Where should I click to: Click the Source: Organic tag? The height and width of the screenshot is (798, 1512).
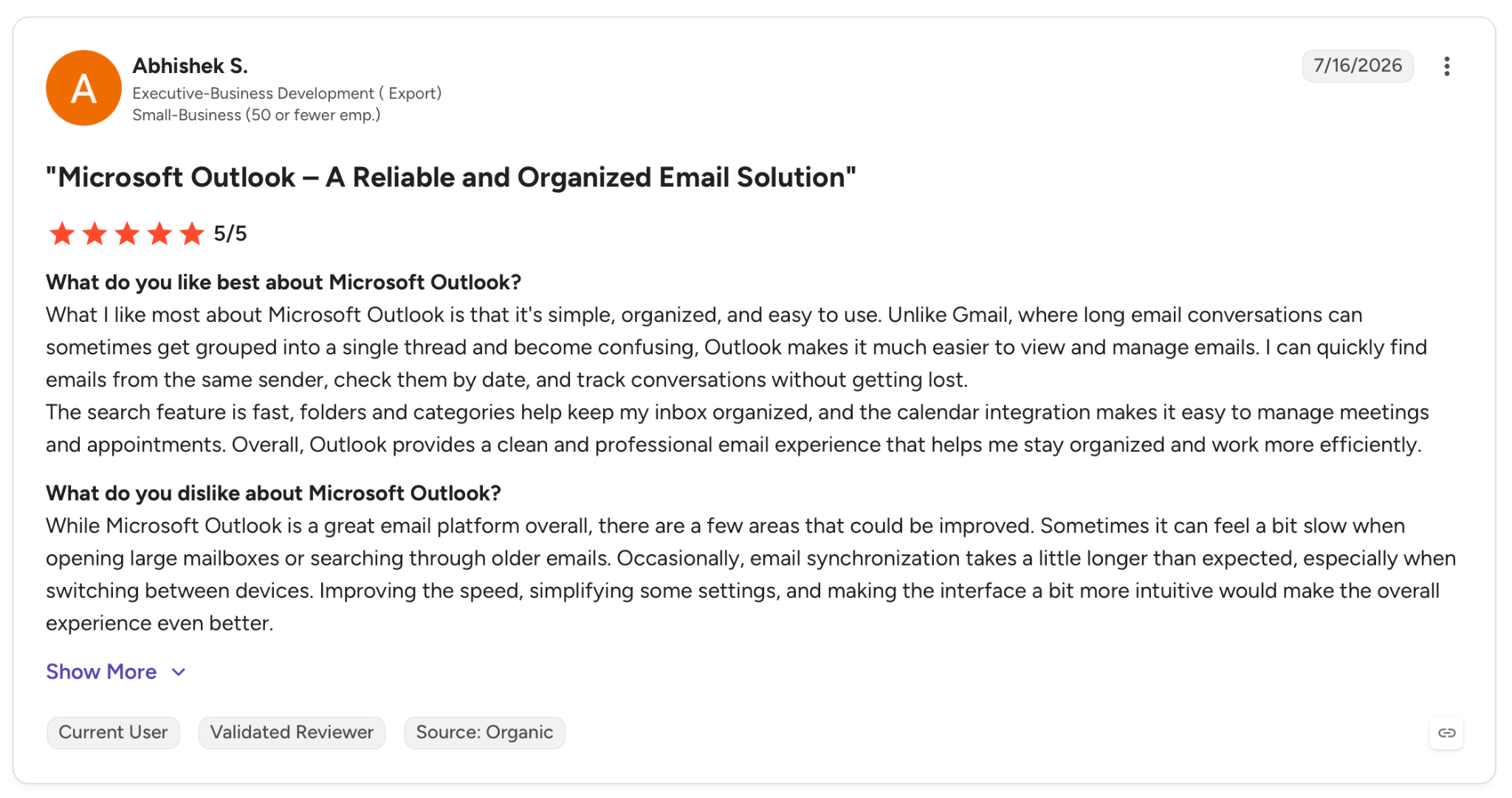click(x=484, y=732)
